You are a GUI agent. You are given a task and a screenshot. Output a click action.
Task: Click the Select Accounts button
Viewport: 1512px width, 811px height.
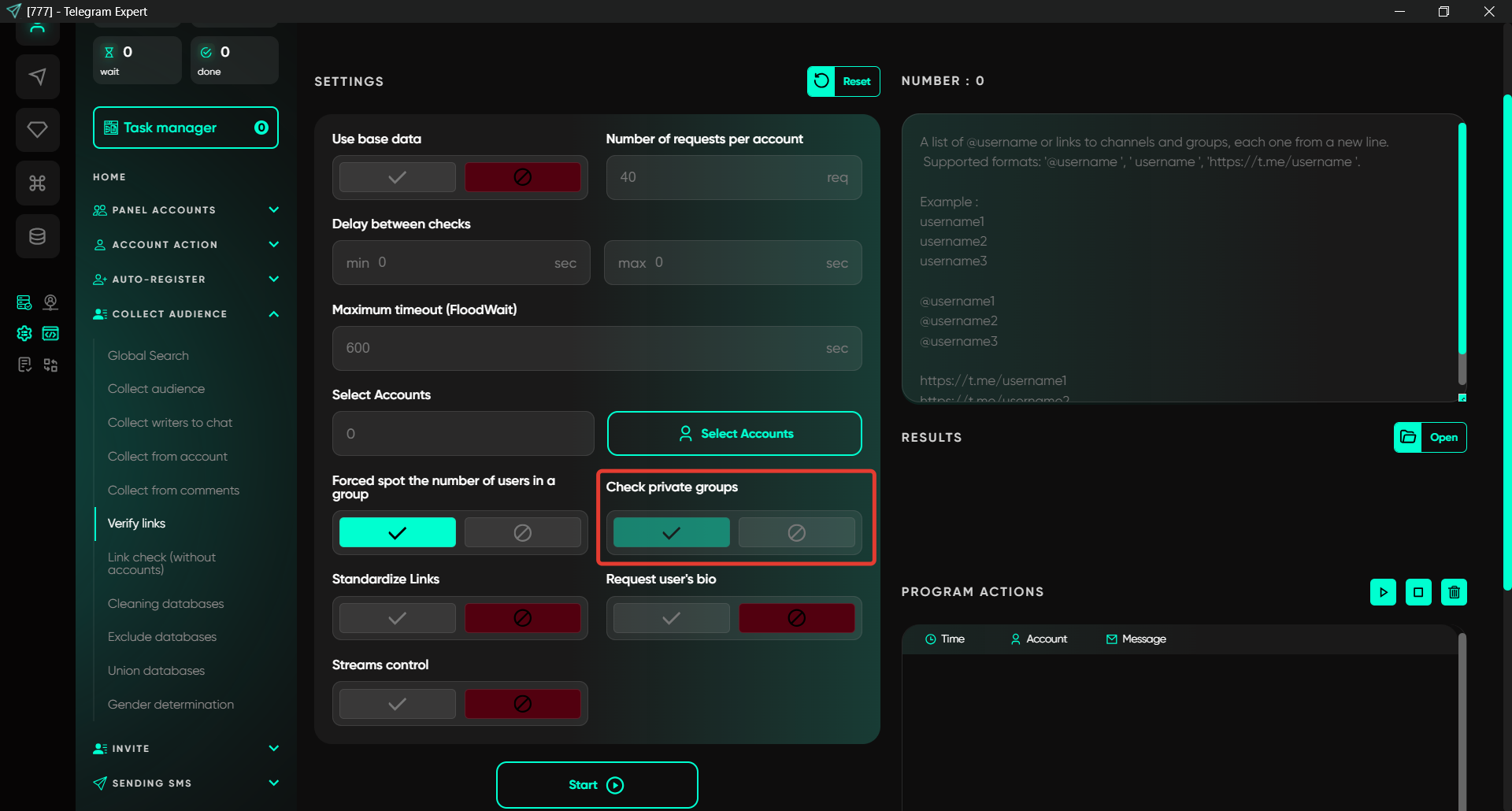coord(734,434)
